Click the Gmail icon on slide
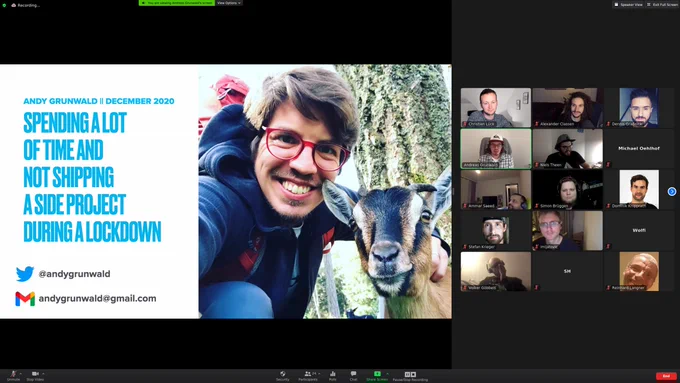This screenshot has width=680, height=383. [x=25, y=299]
